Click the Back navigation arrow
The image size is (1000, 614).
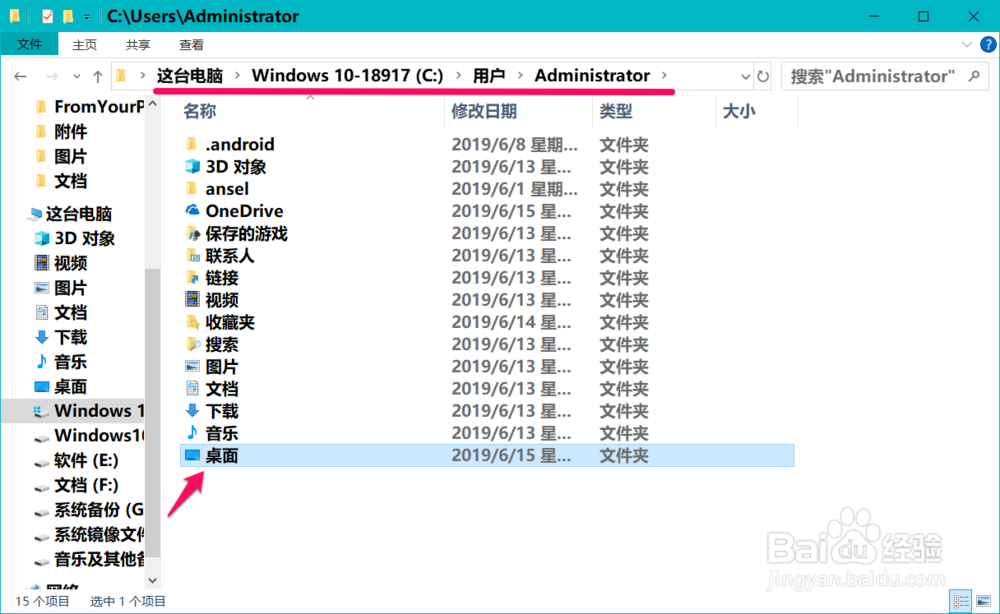pyautogui.click(x=20, y=77)
